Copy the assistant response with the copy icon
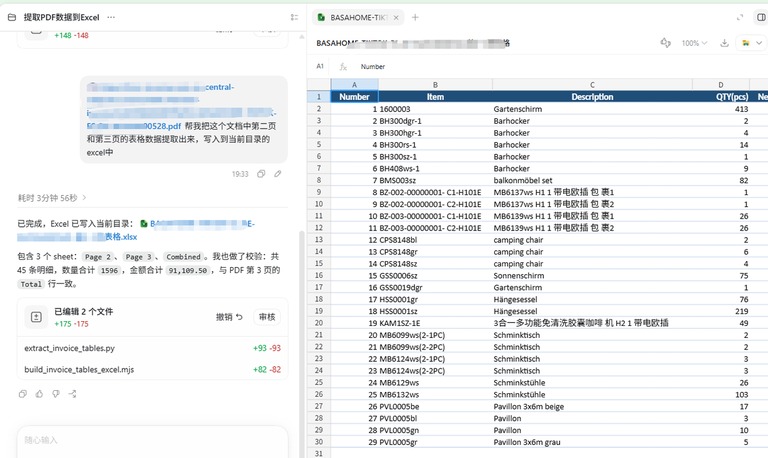Image resolution: width=768 pixels, height=458 pixels. (x=23, y=394)
